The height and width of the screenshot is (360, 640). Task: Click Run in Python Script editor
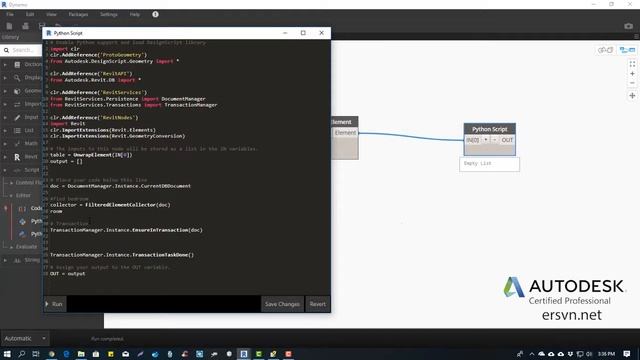[x=54, y=304]
